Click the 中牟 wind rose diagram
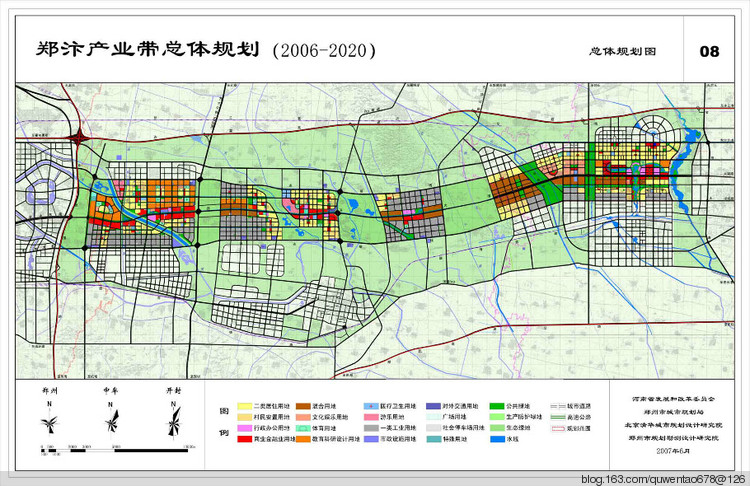 point(111,421)
